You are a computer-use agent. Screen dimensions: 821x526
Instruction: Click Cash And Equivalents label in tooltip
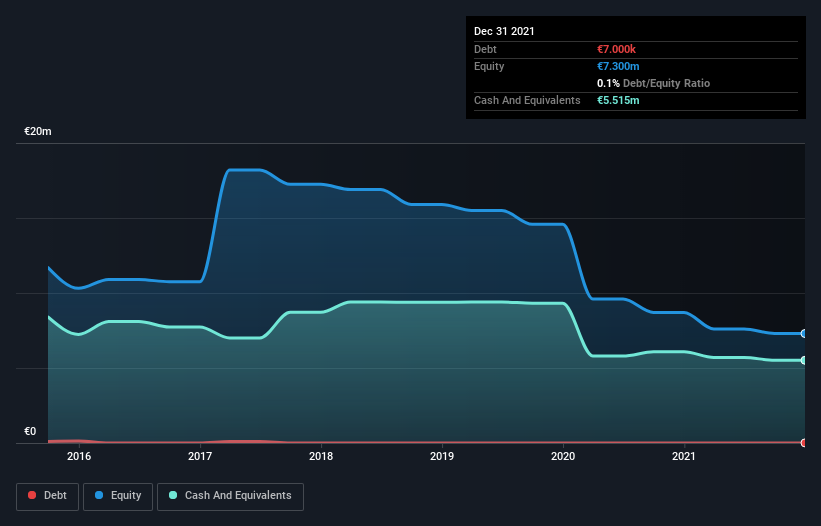527,100
